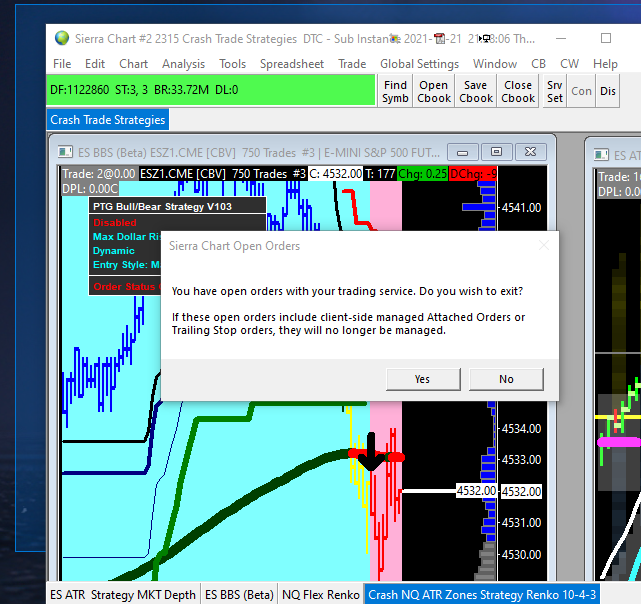Close the Open Orders dialog
This screenshot has height=604, width=641.
pyautogui.click(x=544, y=245)
